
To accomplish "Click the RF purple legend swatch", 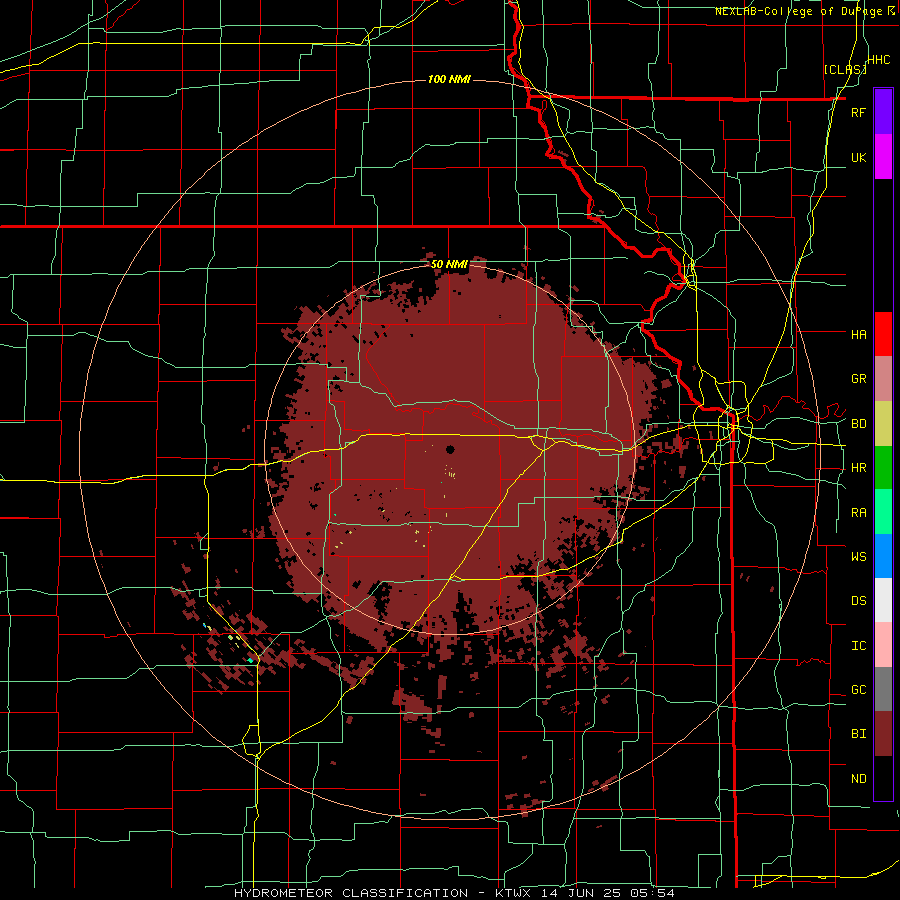I will point(883,112).
